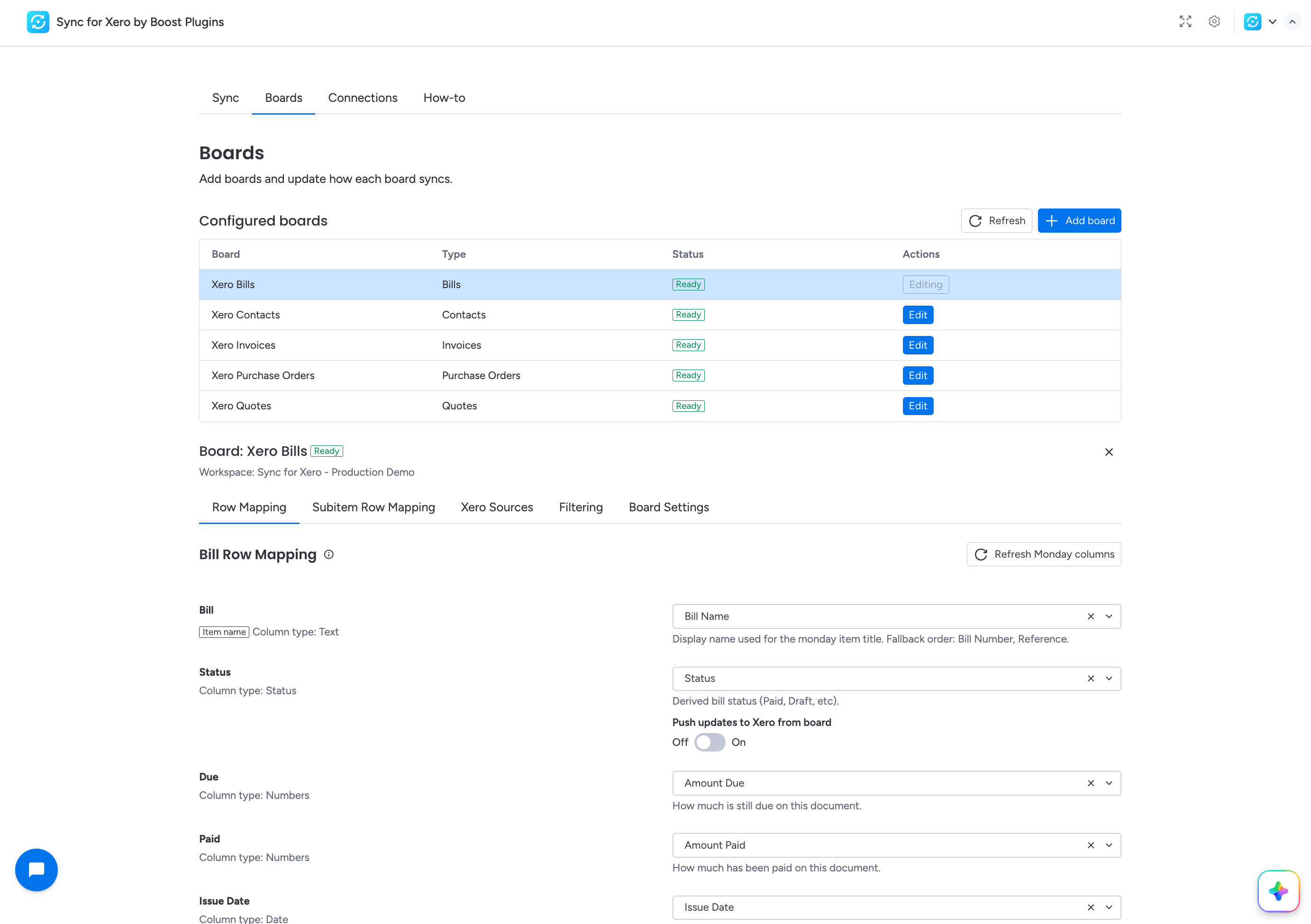Select the Xero Contacts board name
The height and width of the screenshot is (924, 1311).
(246, 315)
